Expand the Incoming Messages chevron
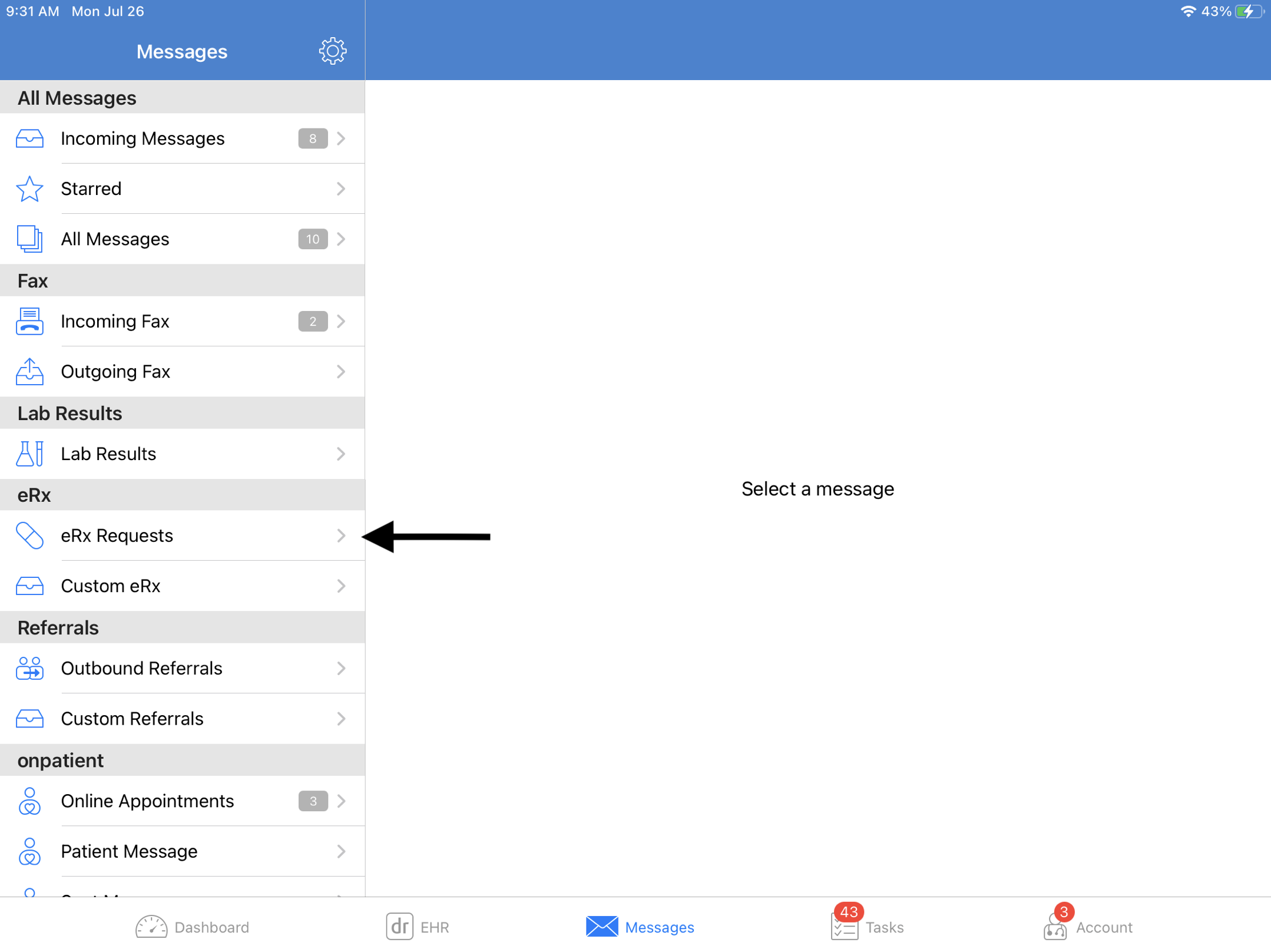 (344, 138)
